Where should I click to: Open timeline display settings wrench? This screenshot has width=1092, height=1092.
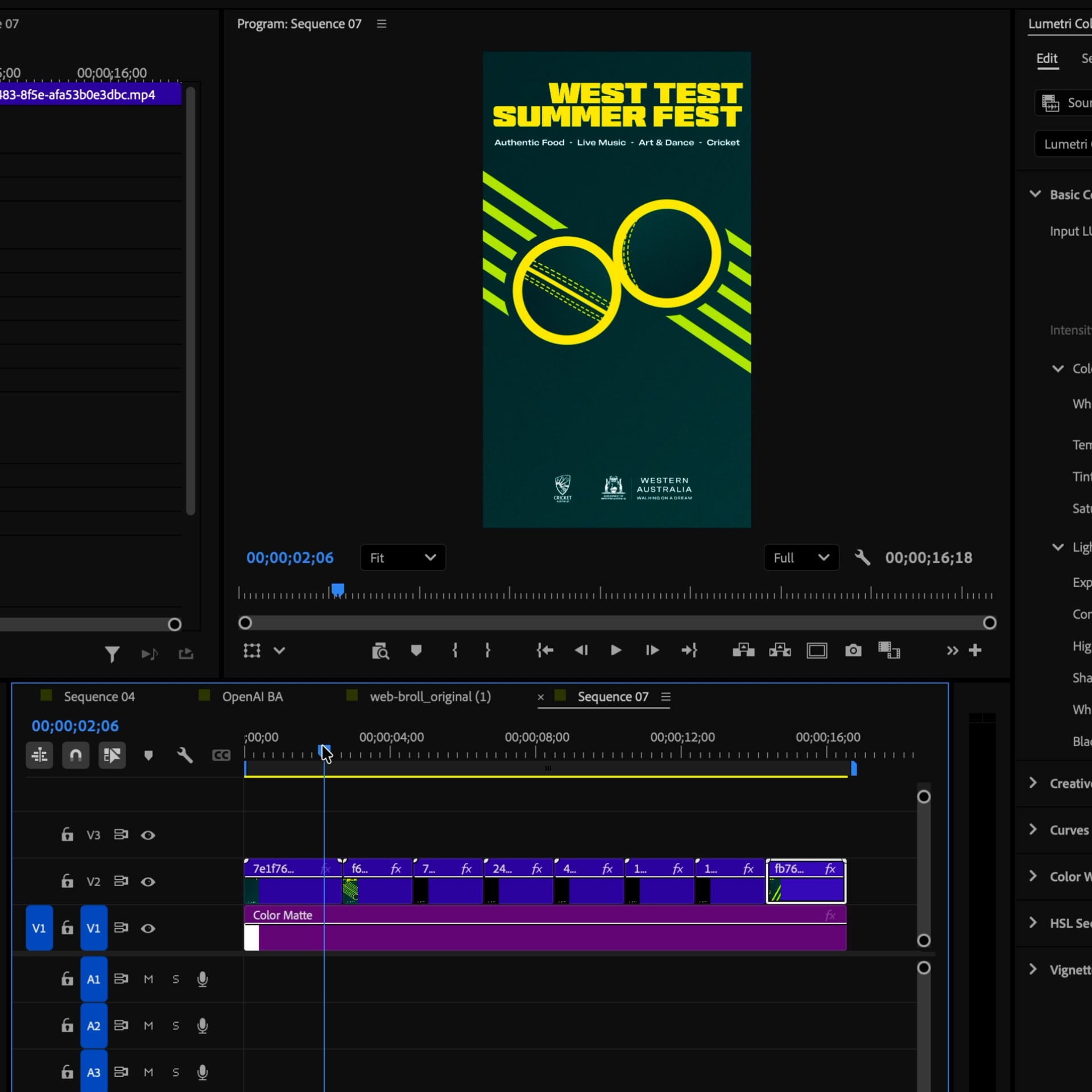tap(185, 755)
